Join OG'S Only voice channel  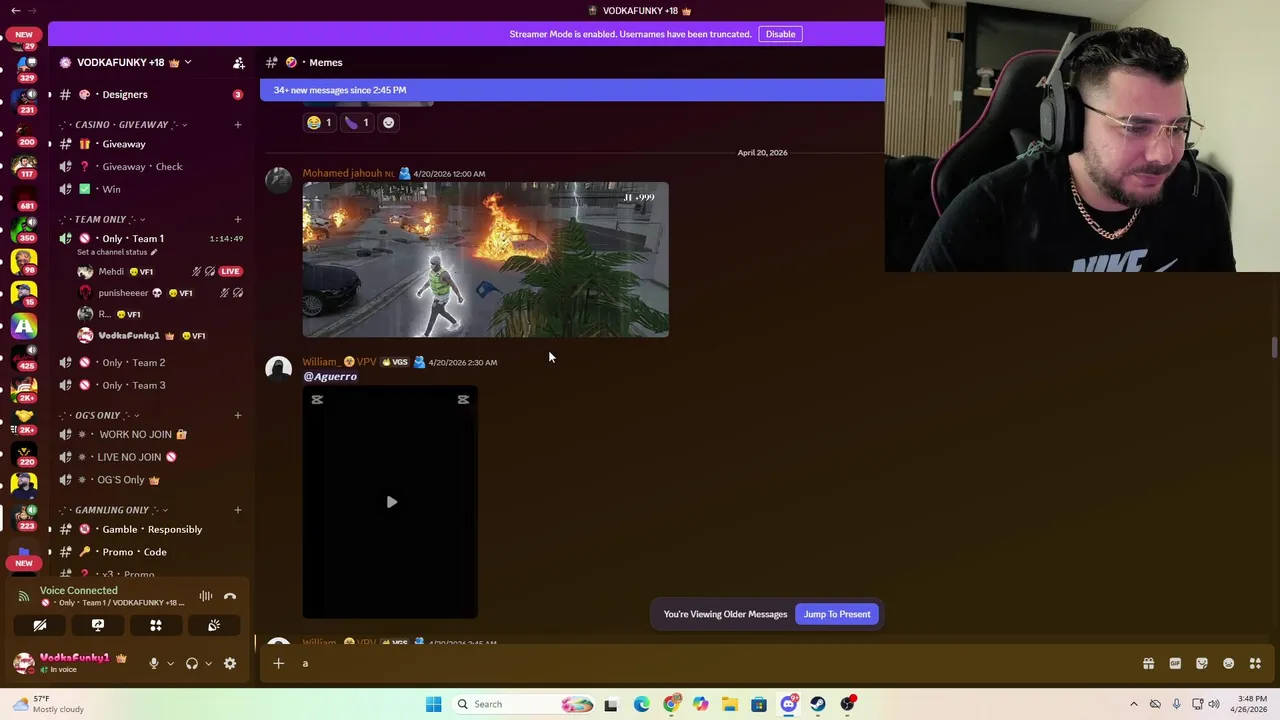(150, 480)
